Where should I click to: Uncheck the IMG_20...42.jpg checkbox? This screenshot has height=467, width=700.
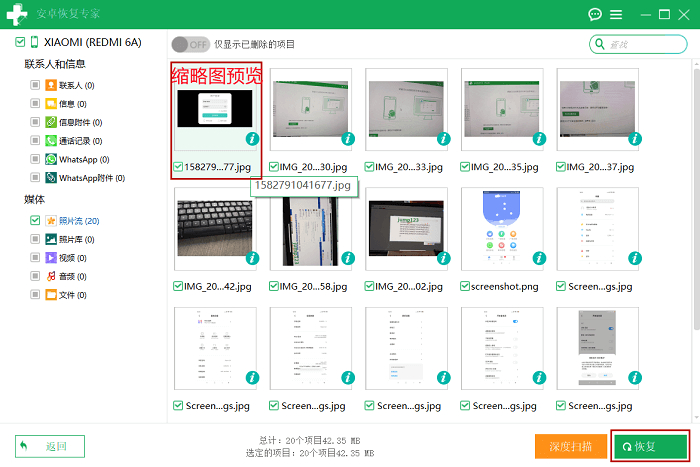(x=178, y=286)
